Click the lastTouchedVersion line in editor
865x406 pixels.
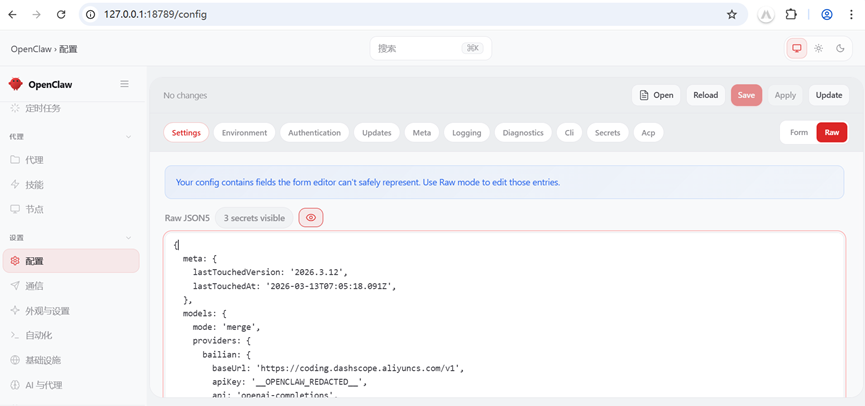[x=270, y=272]
